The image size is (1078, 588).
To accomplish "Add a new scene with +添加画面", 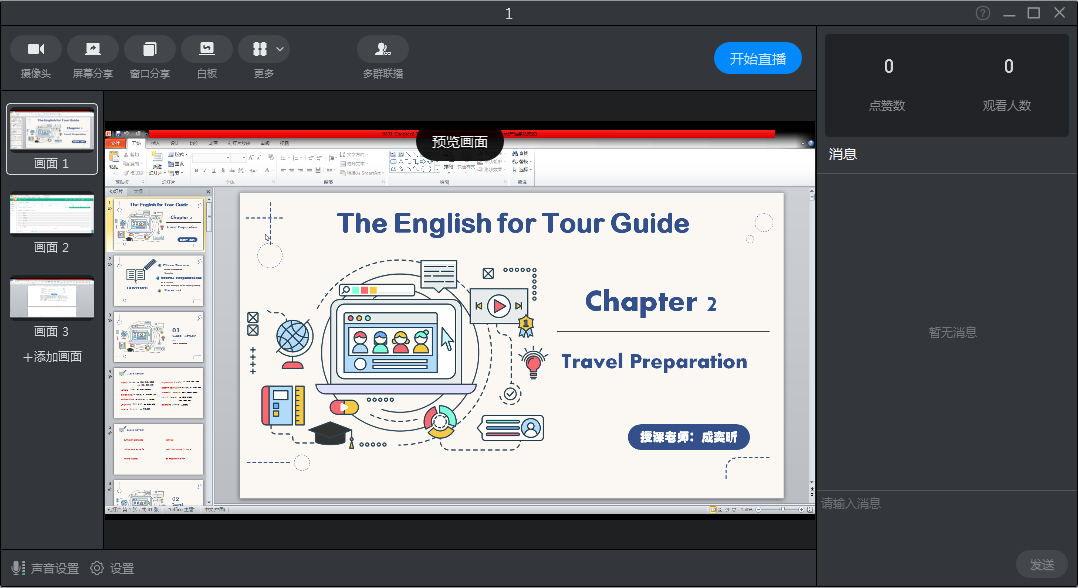I will point(52,357).
